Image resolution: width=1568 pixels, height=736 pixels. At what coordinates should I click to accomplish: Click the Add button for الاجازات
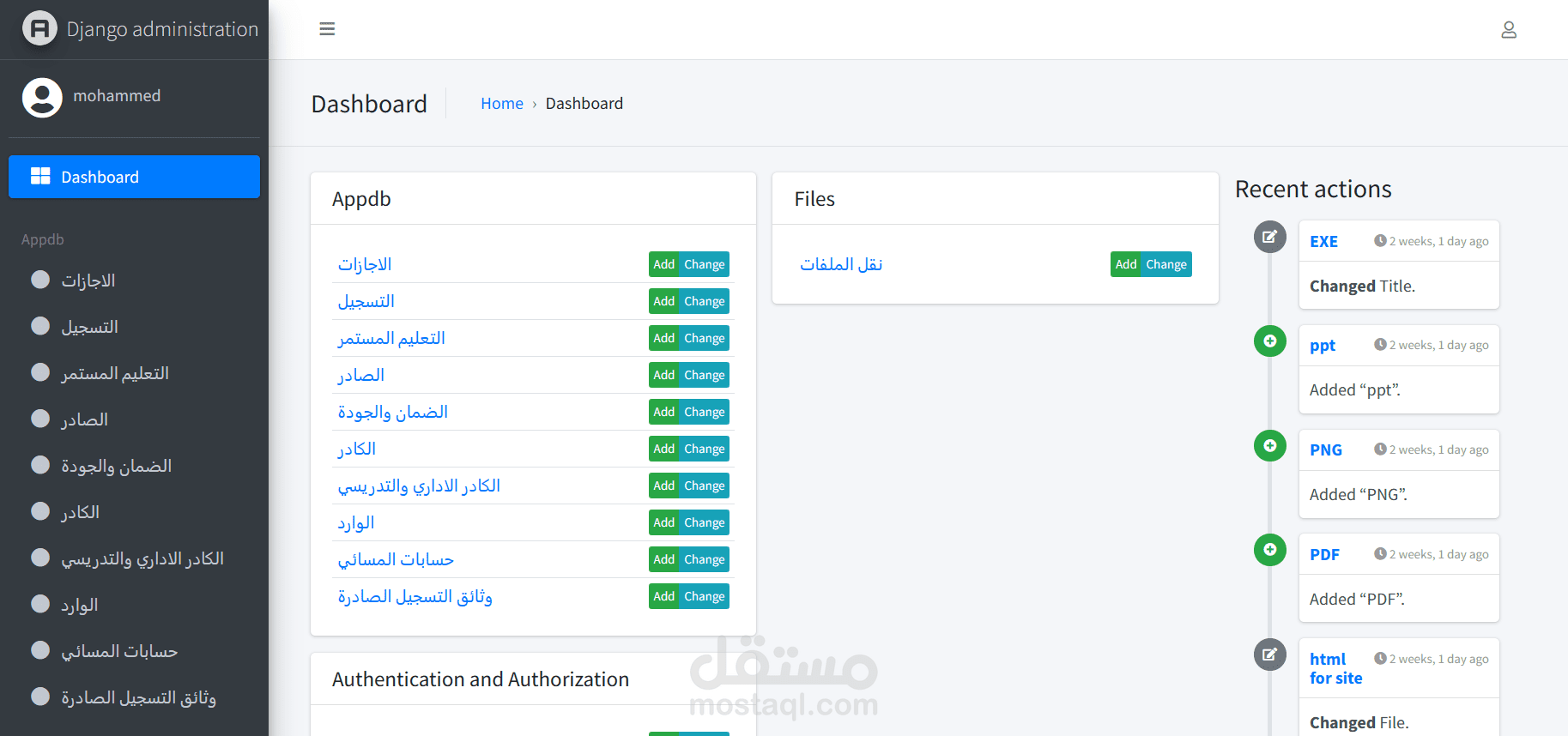[x=663, y=264]
